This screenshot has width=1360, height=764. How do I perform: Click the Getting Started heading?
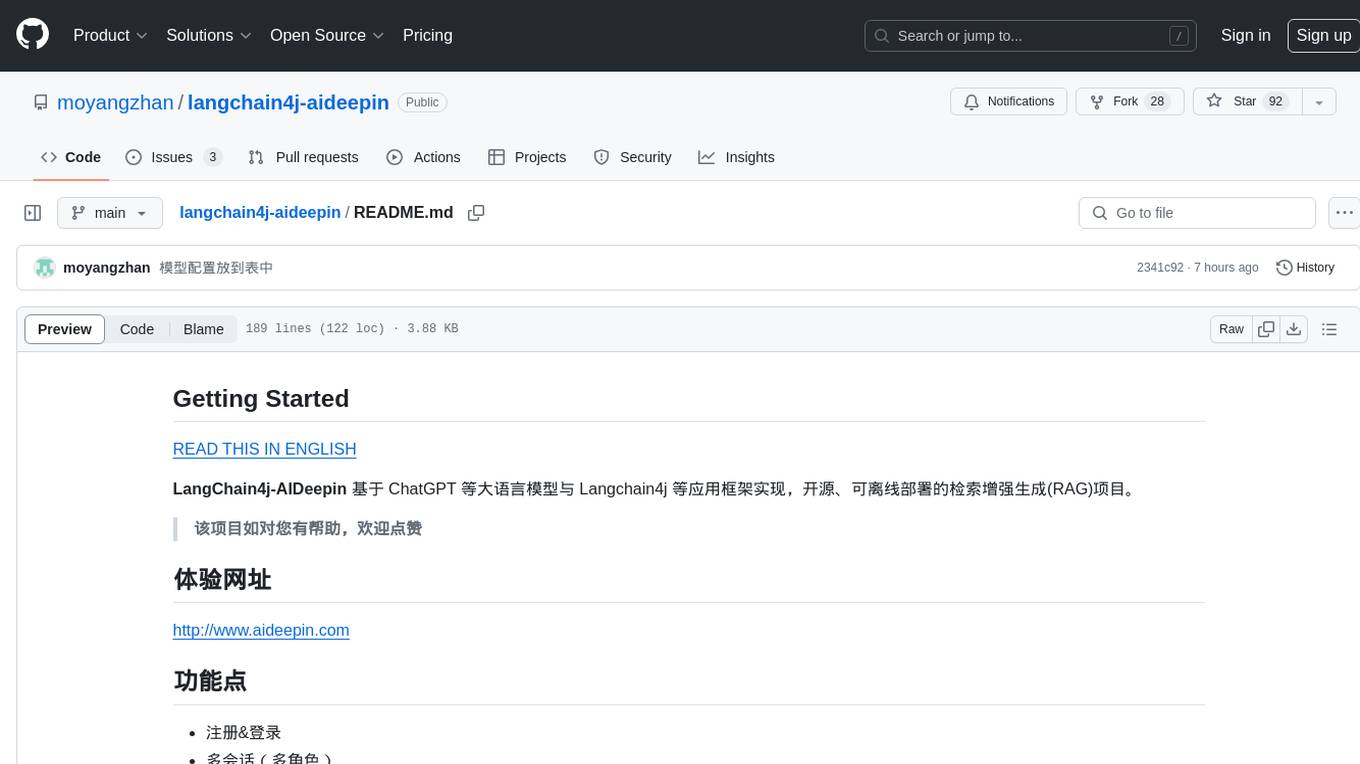tap(261, 398)
